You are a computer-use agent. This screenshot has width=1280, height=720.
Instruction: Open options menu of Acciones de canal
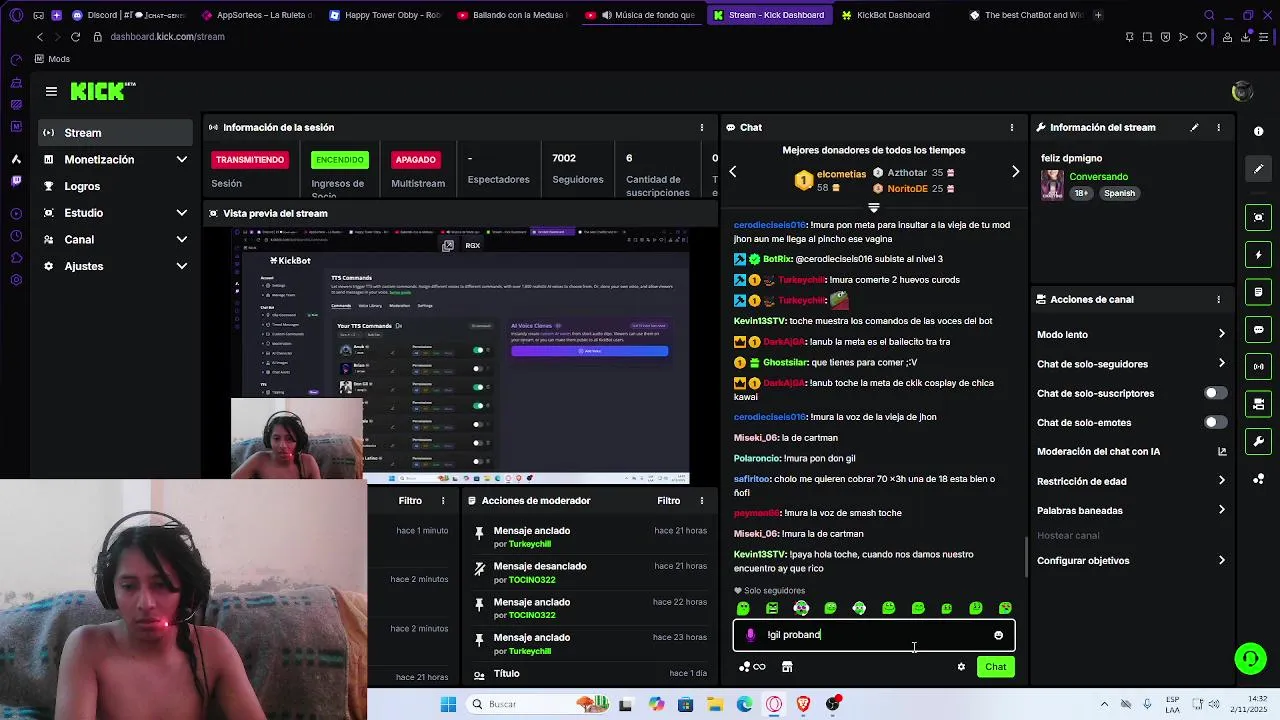pos(1218,299)
